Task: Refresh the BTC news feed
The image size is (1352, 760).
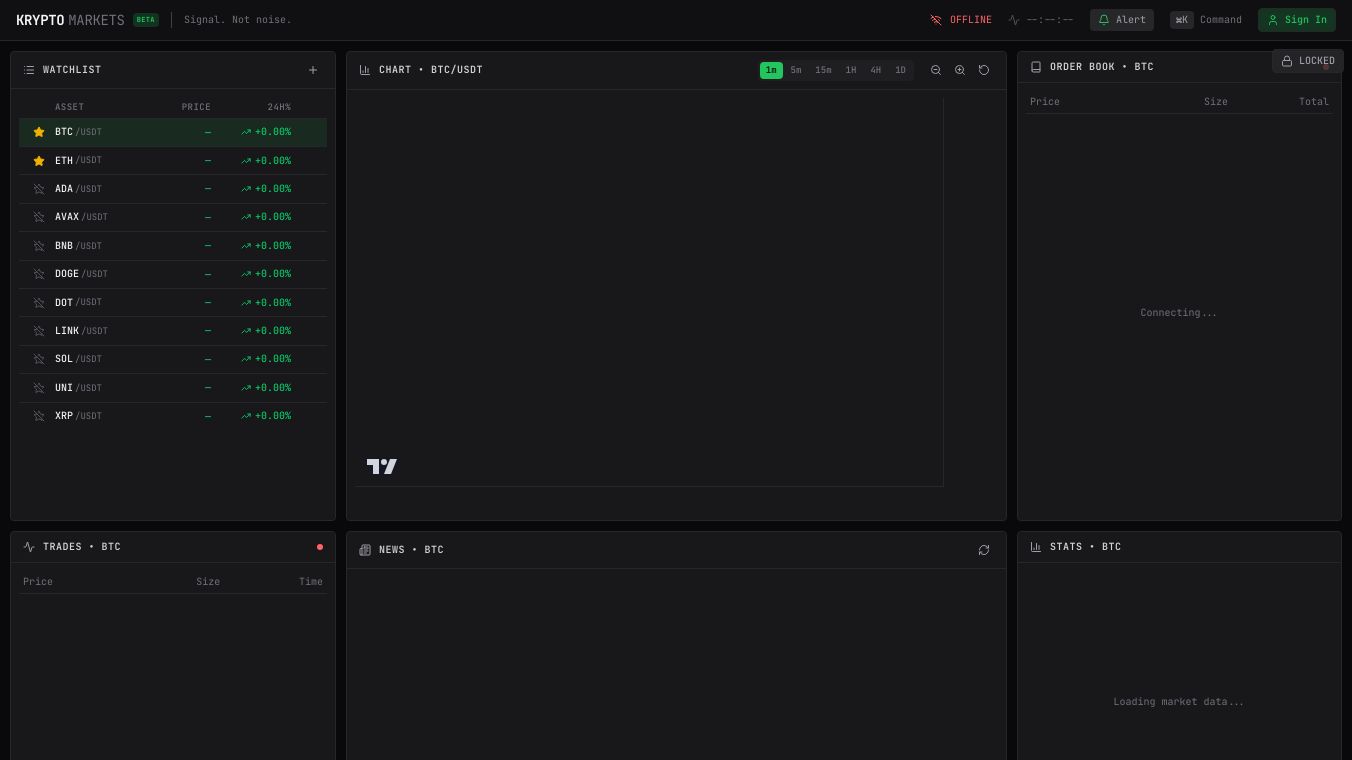Action: pos(984,550)
